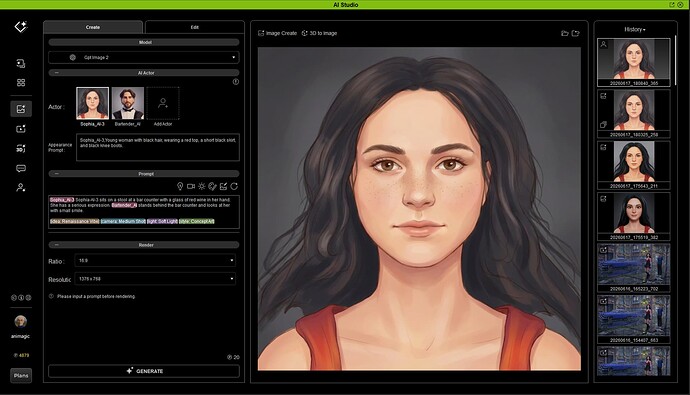Viewport: 690px width, 395px height.
Task: Select the highlighted AI image create sidebar icon
Action: point(21,109)
